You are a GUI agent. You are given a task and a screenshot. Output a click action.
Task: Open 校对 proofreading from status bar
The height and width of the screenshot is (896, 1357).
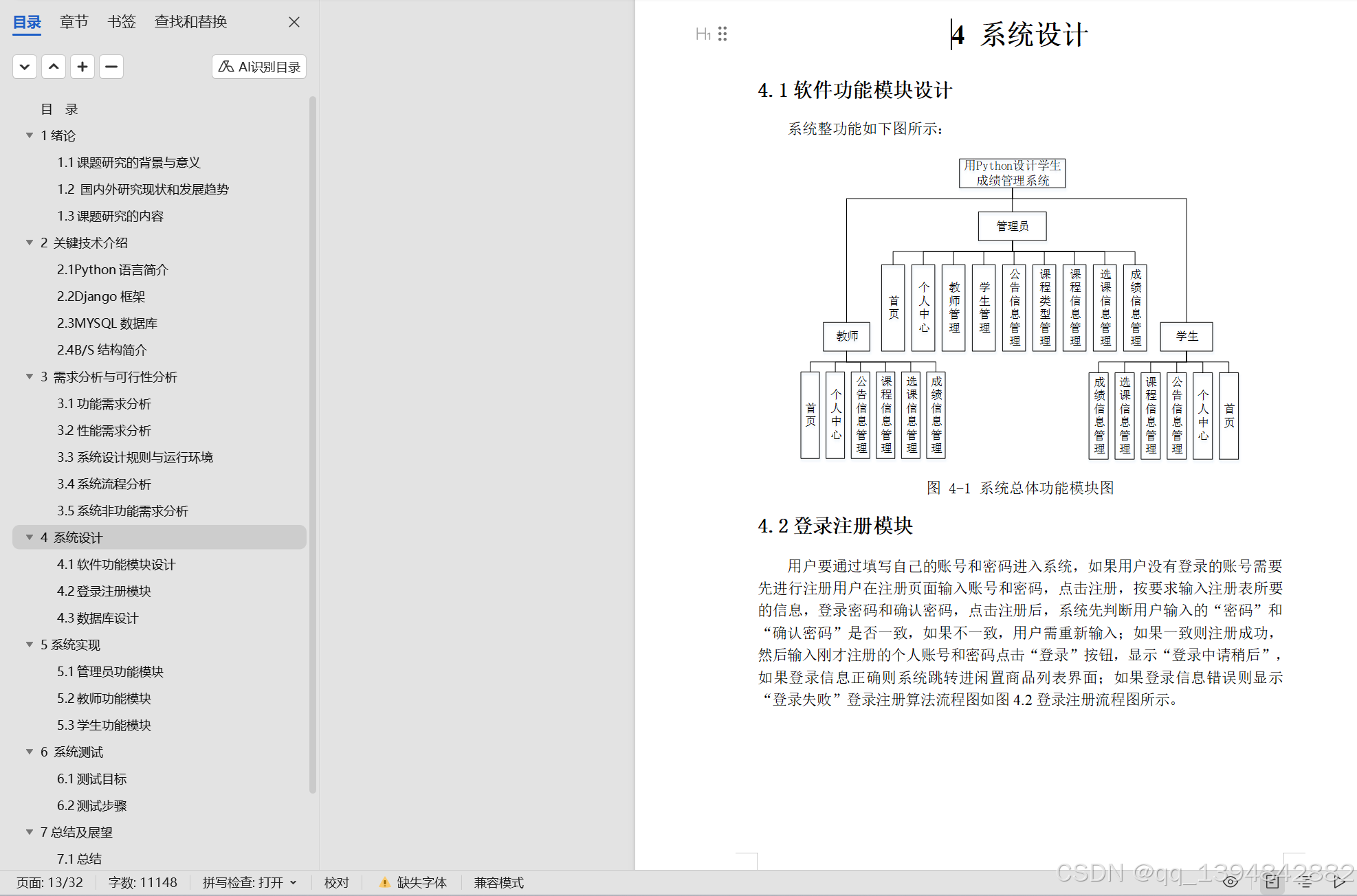(336, 882)
